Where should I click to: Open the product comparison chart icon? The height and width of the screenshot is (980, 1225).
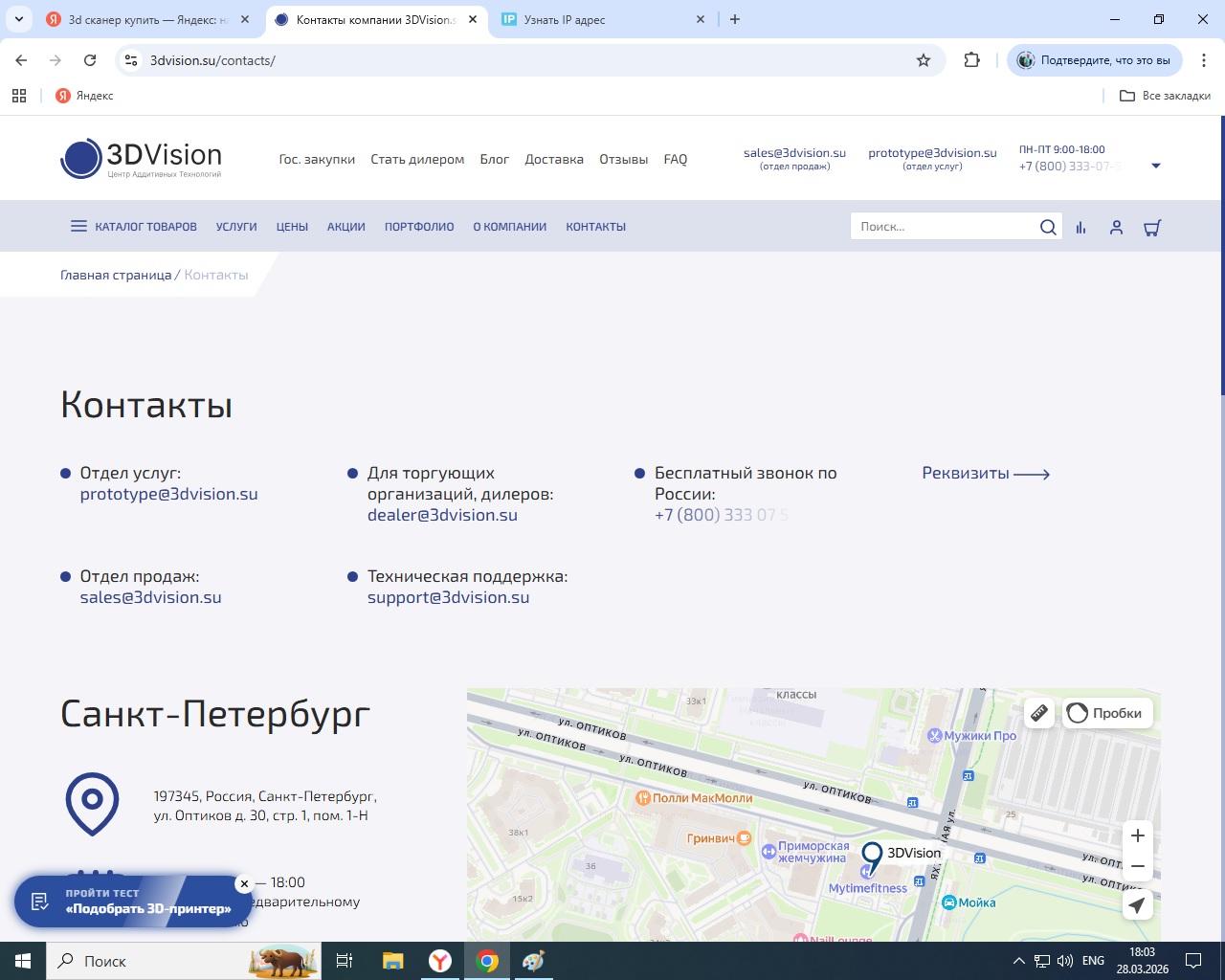pyautogui.click(x=1080, y=228)
